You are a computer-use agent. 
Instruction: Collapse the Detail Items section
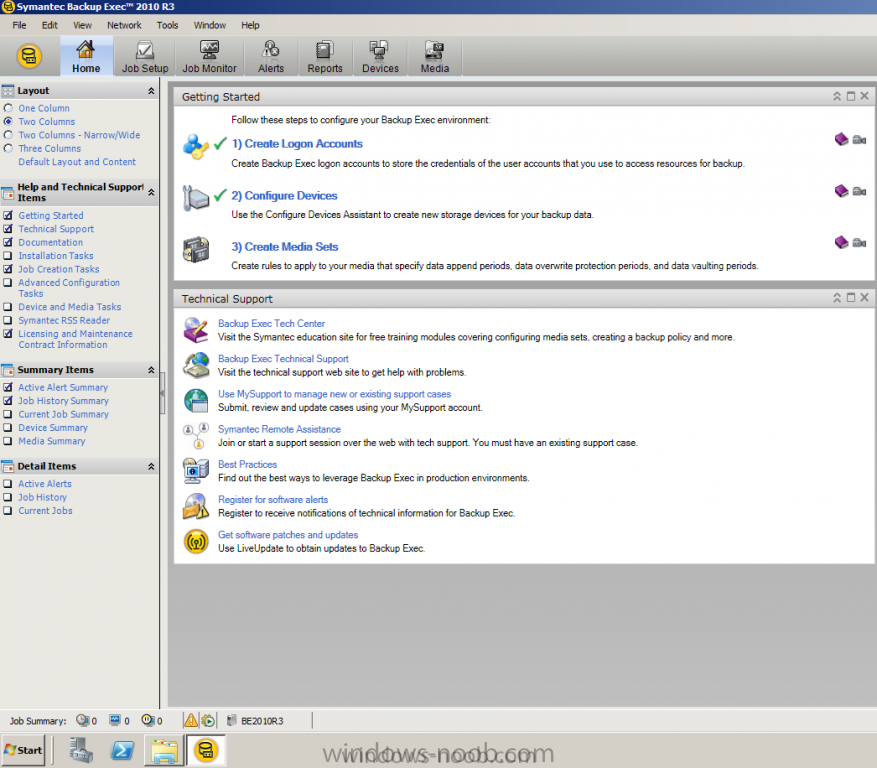[x=151, y=466]
